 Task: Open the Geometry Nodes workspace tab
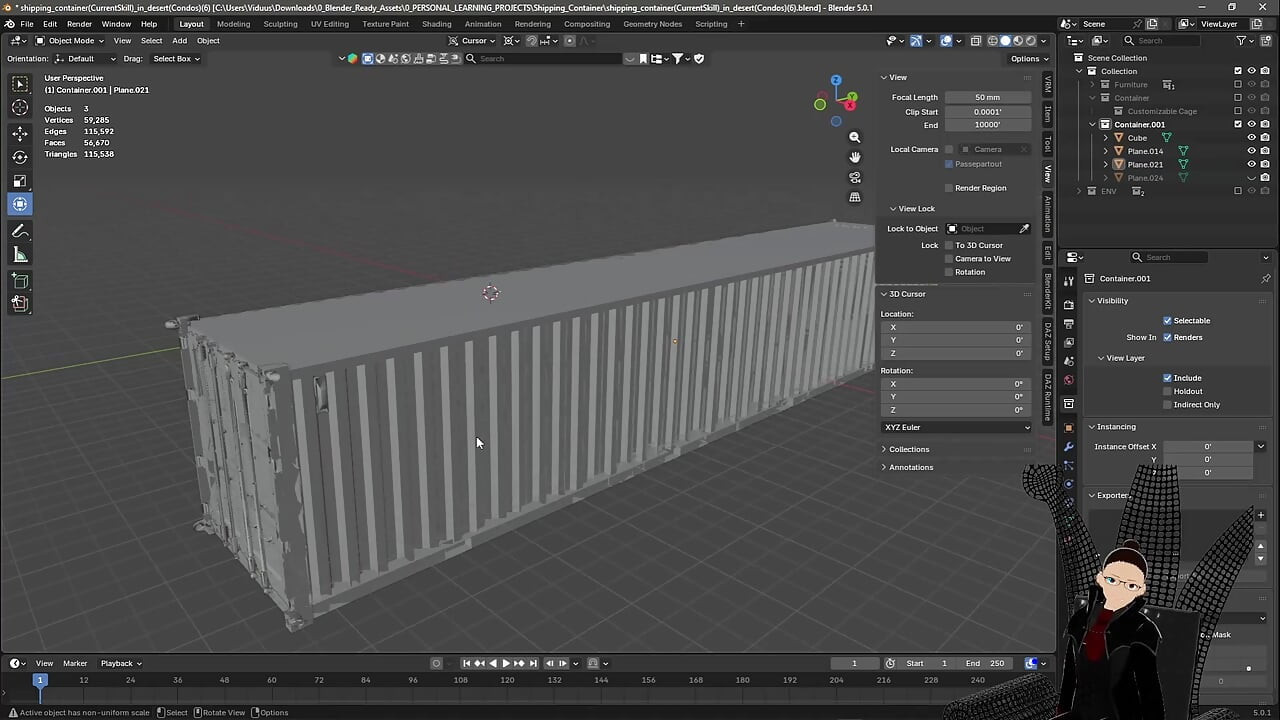(652, 24)
